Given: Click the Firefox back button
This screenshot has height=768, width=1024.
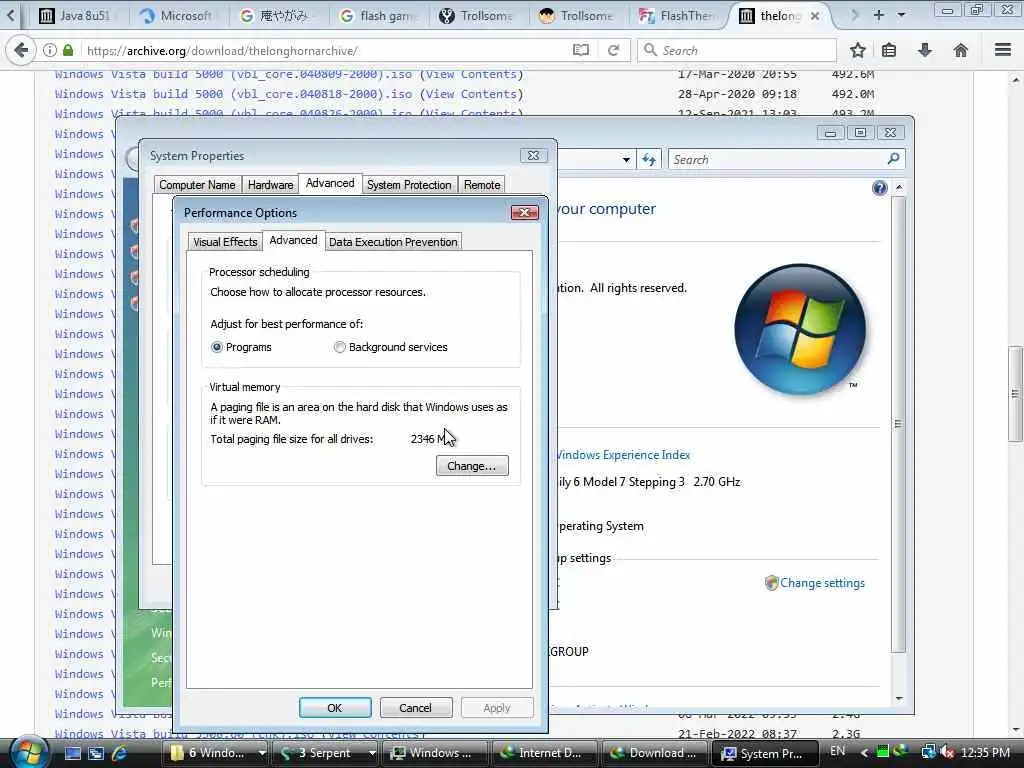Looking at the screenshot, I should point(21,50).
